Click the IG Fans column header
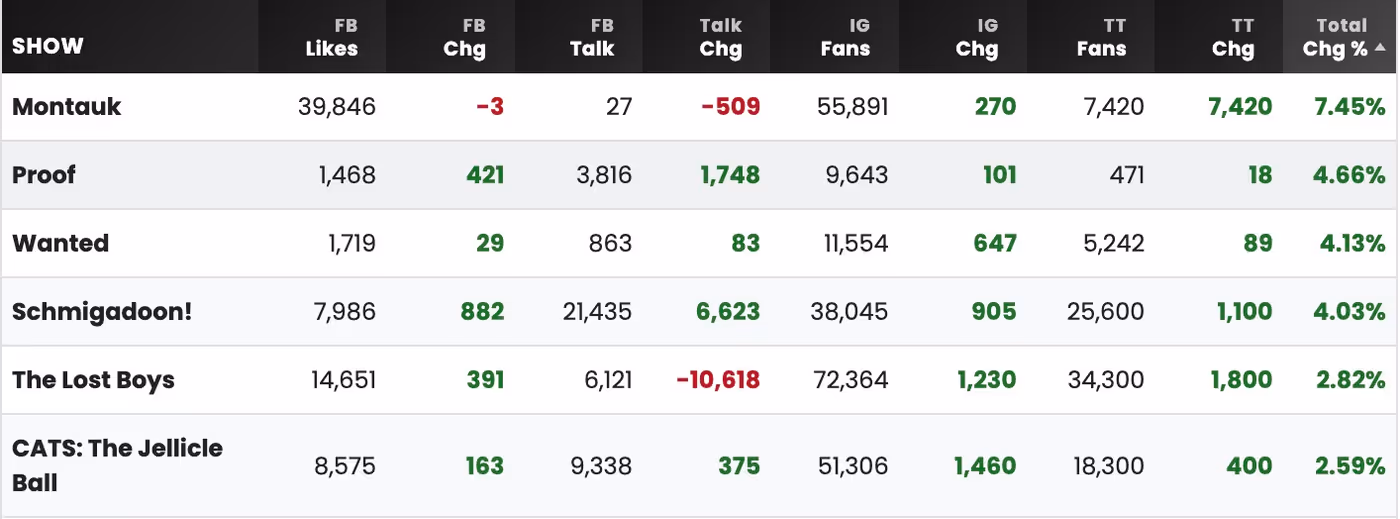This screenshot has height=519, width=1400. coord(846,37)
